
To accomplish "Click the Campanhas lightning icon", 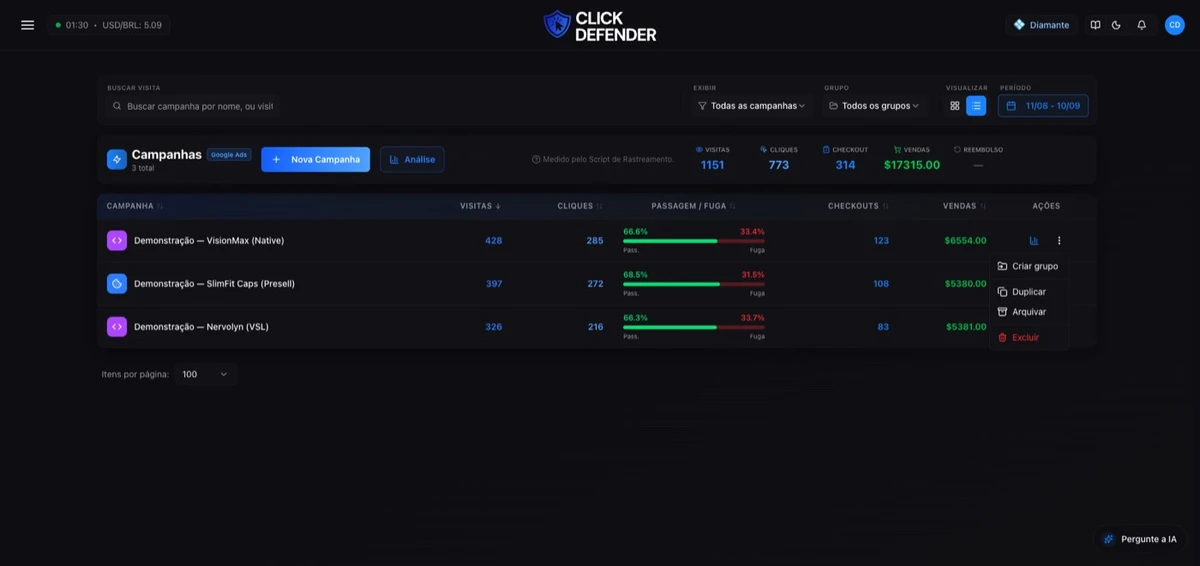I will (117, 159).
